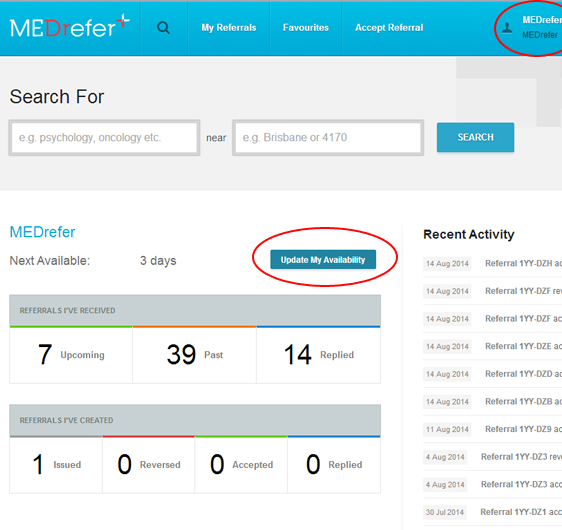The height and width of the screenshot is (530, 562).
Task: Click the user profile silhouette icon
Action: (507, 28)
